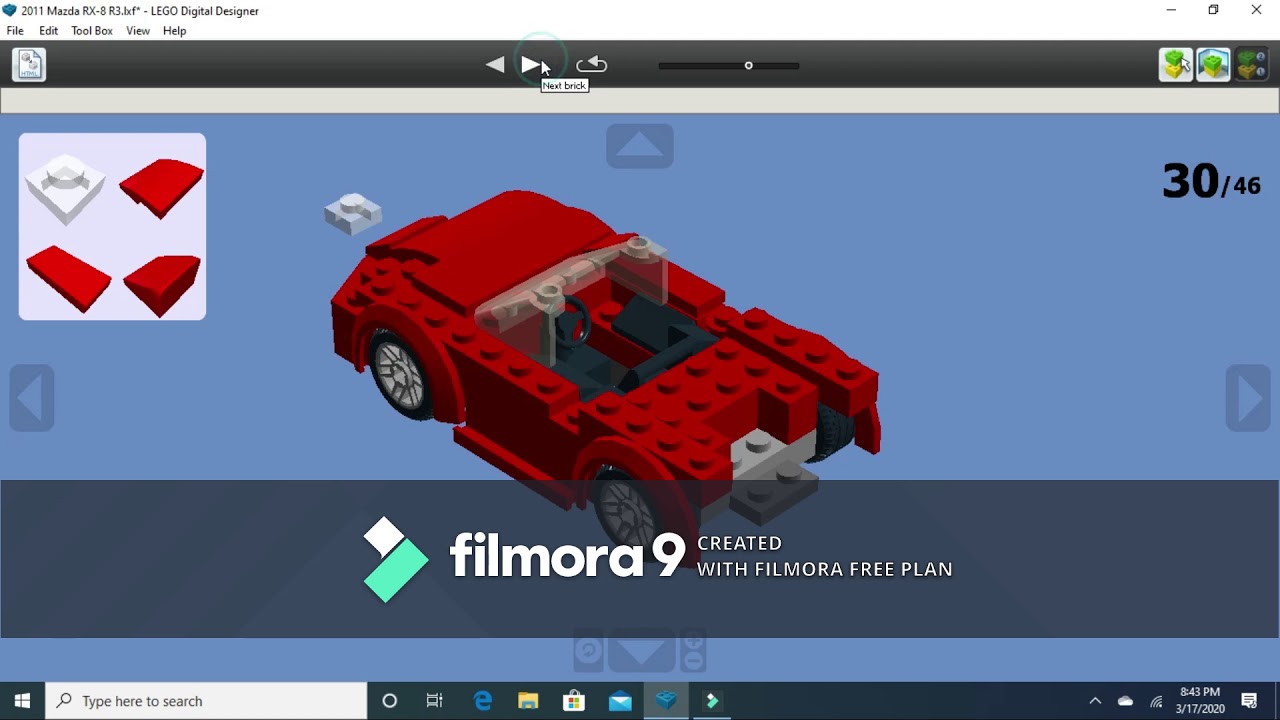This screenshot has width=1280, height=720.
Task: Open the File menu
Action: (x=15, y=31)
